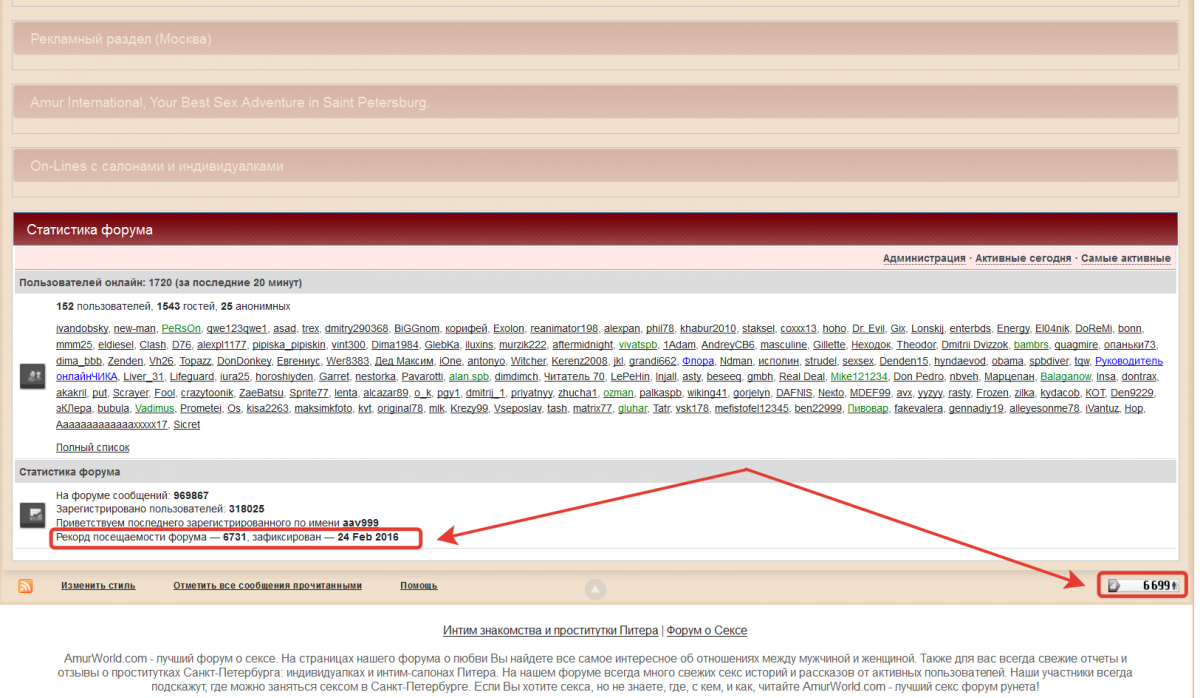The width and height of the screenshot is (1200, 698).
Task: Open Самые активные list
Action: click(1125, 258)
